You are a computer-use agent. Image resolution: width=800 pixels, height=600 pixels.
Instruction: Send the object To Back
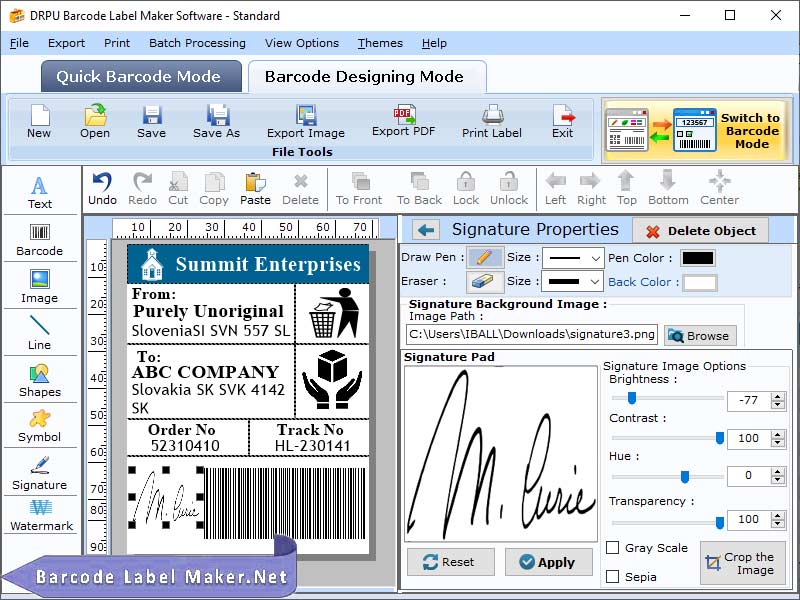(419, 189)
